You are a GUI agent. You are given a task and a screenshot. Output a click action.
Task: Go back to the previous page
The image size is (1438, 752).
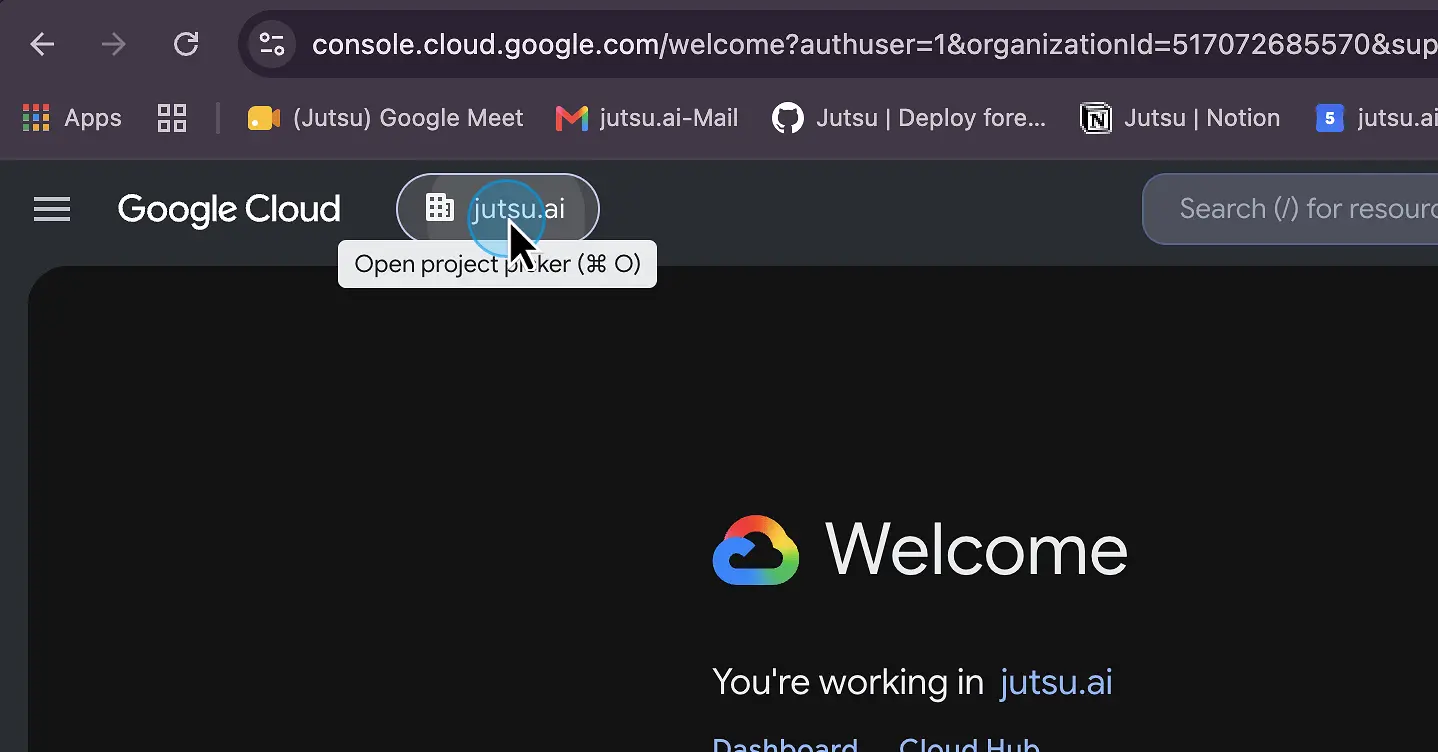42,44
